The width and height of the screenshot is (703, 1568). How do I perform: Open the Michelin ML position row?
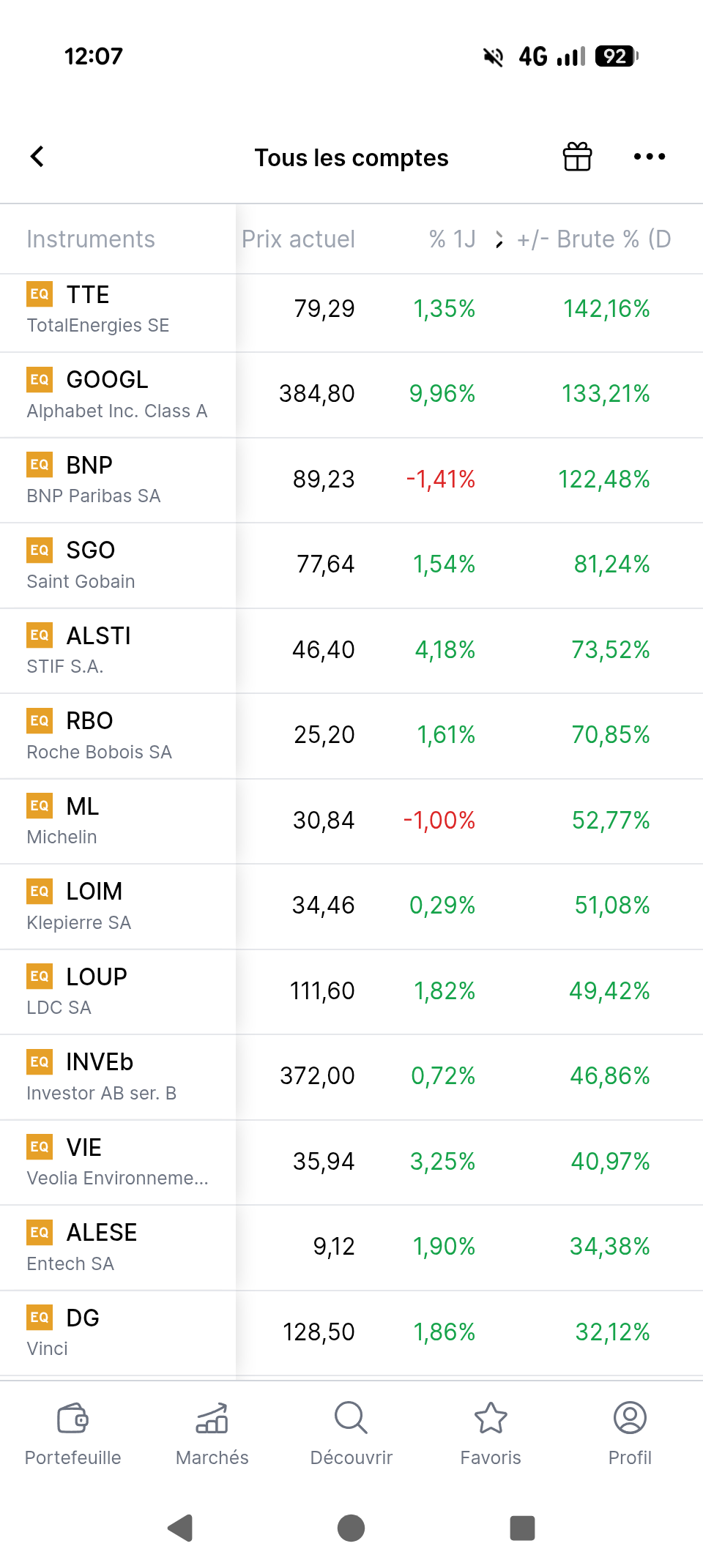click(351, 821)
